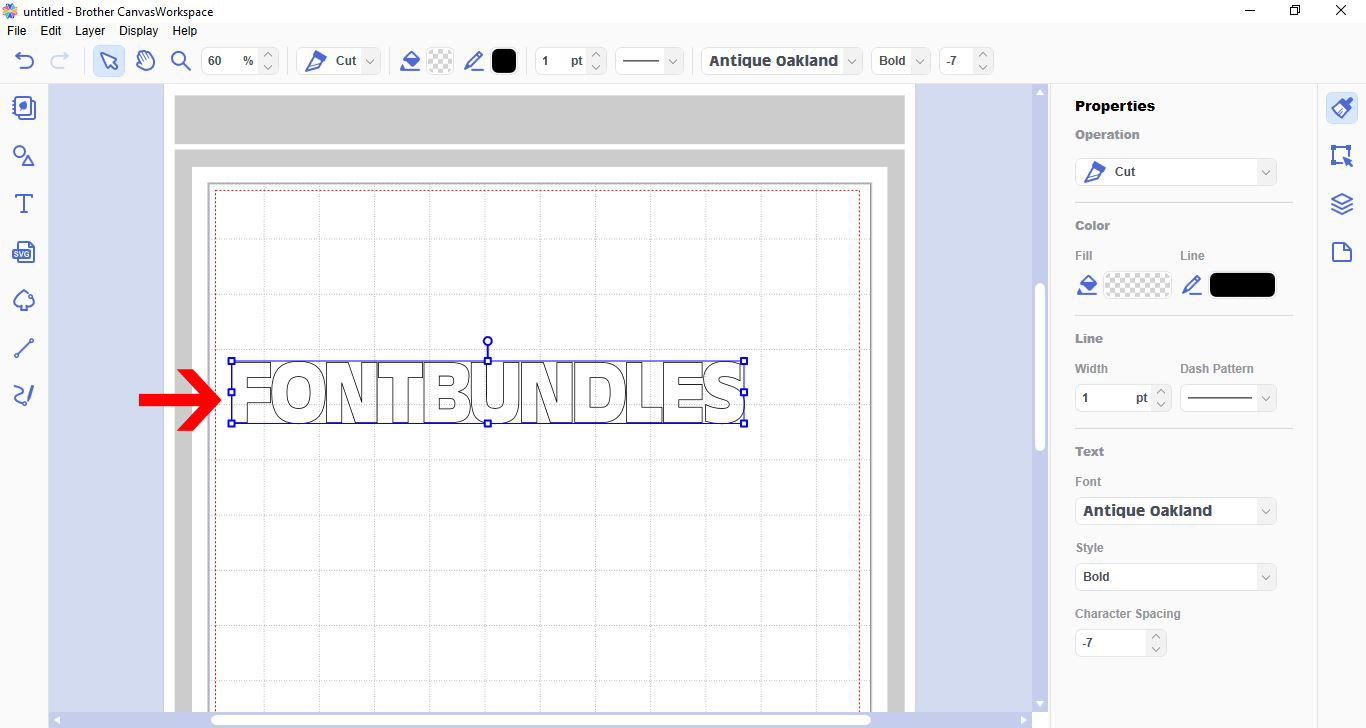Select the freehand curve drawing tool
Image resolution: width=1366 pixels, height=728 pixels.
tap(24, 396)
